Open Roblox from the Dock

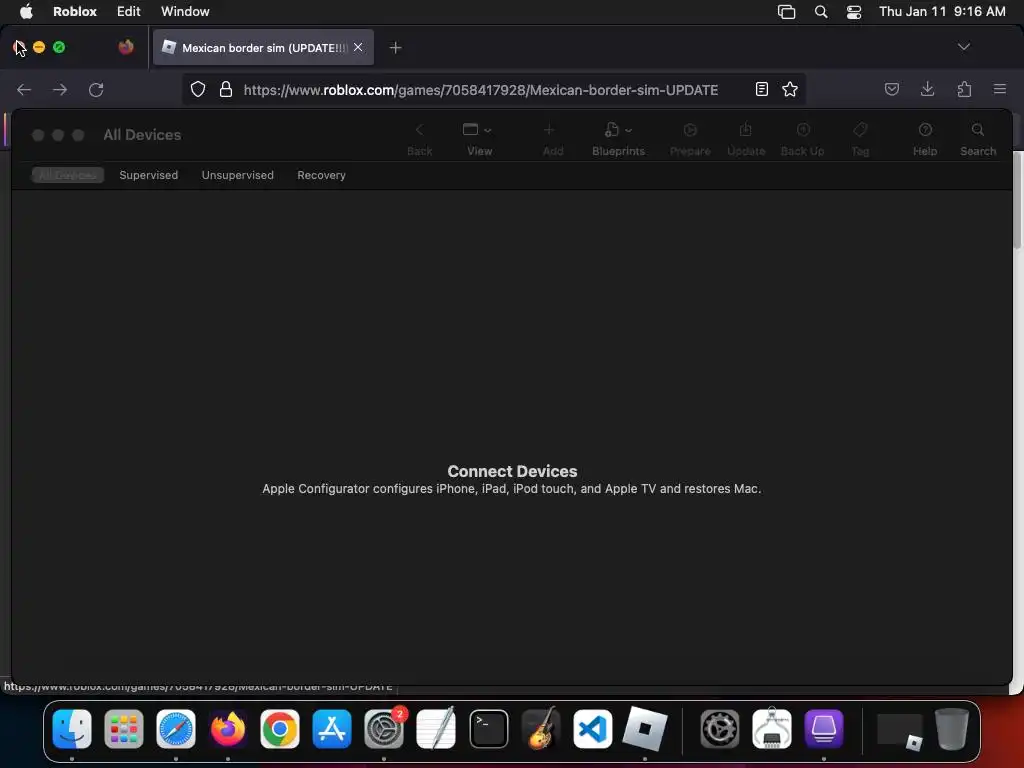[645, 729]
